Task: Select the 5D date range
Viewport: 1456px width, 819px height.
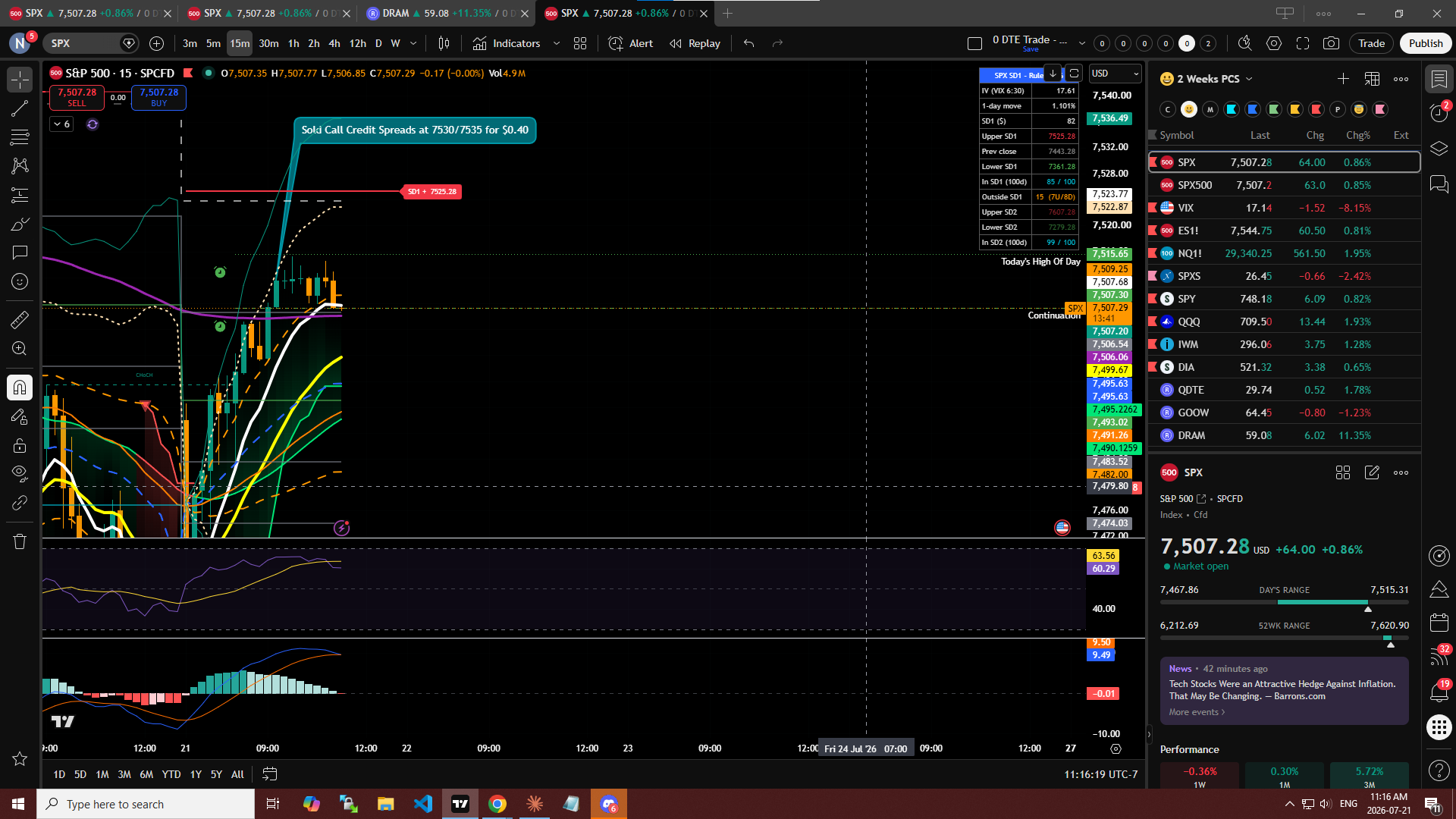Action: pos(80,774)
